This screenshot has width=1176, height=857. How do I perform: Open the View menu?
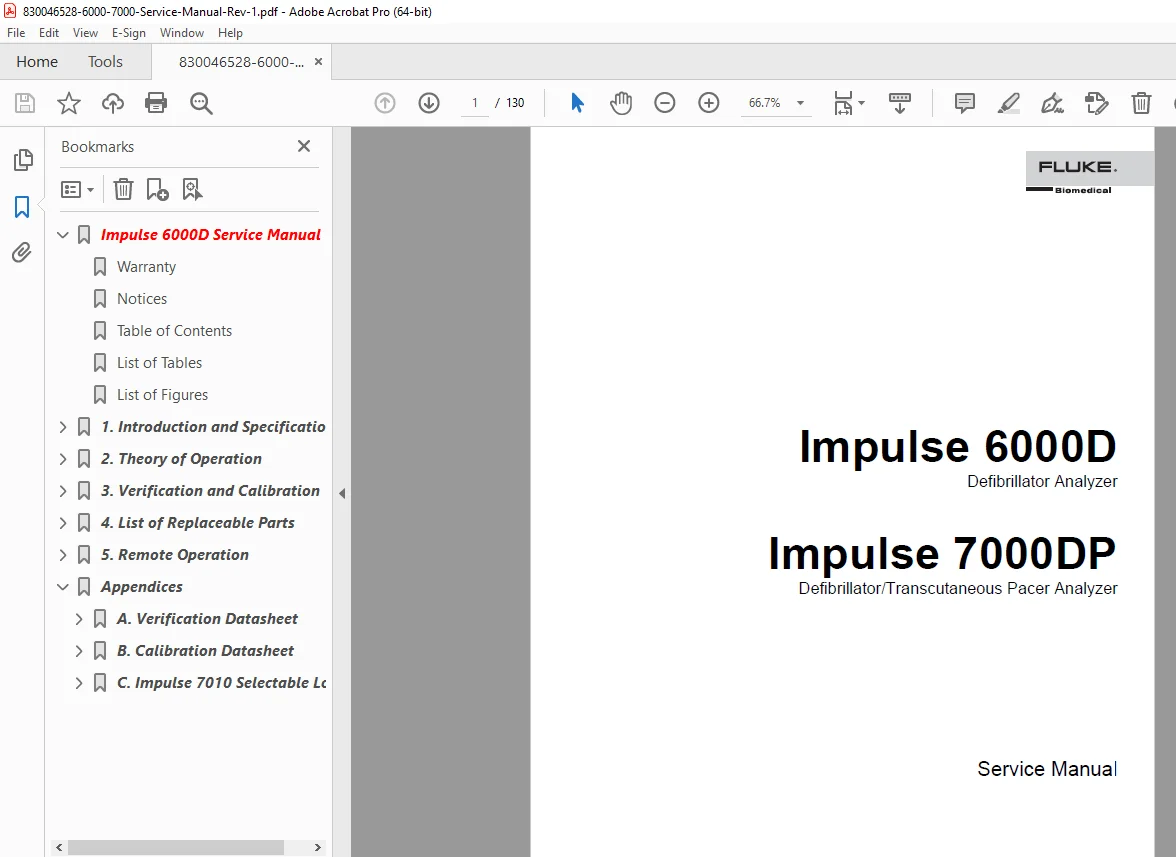coord(85,33)
